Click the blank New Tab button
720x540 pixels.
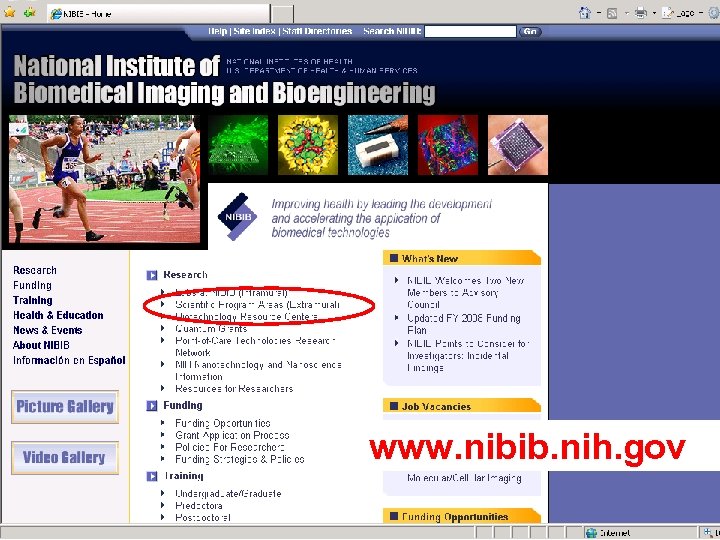coord(282,14)
